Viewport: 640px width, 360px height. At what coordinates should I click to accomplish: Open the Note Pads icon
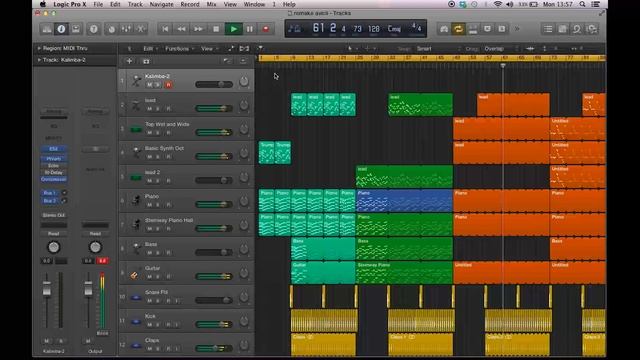(562, 29)
